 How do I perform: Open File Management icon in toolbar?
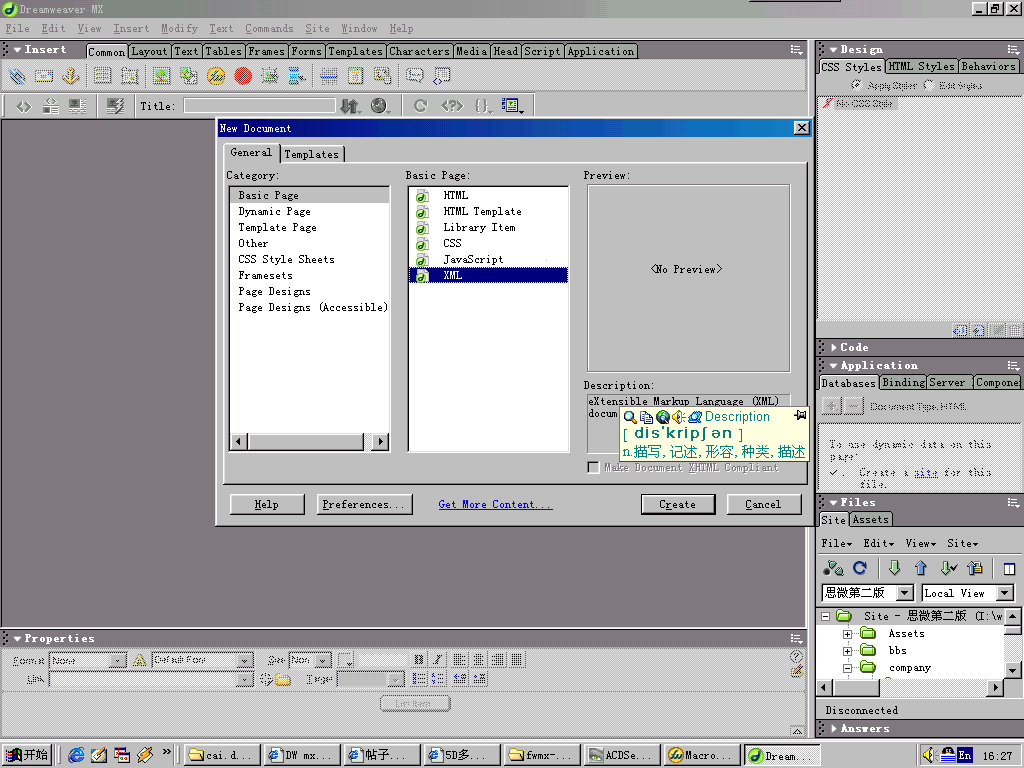(x=351, y=106)
